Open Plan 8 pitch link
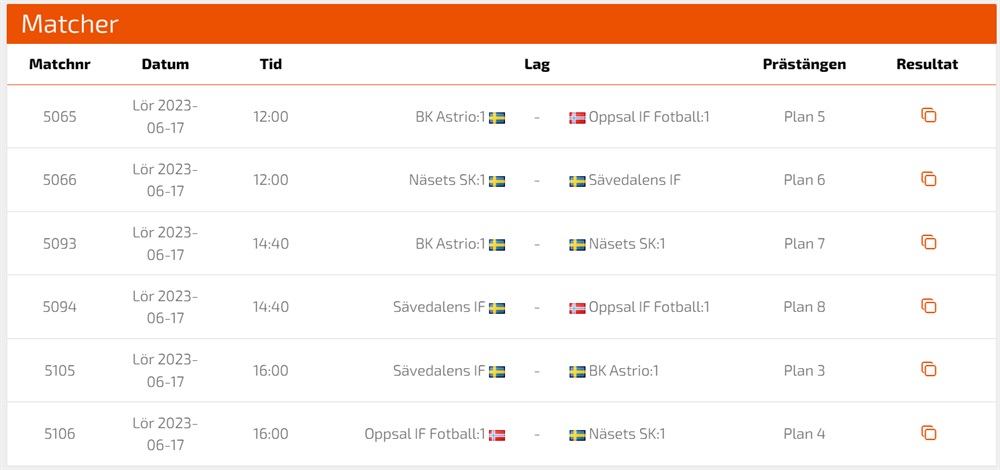The image size is (1000, 470). [804, 307]
